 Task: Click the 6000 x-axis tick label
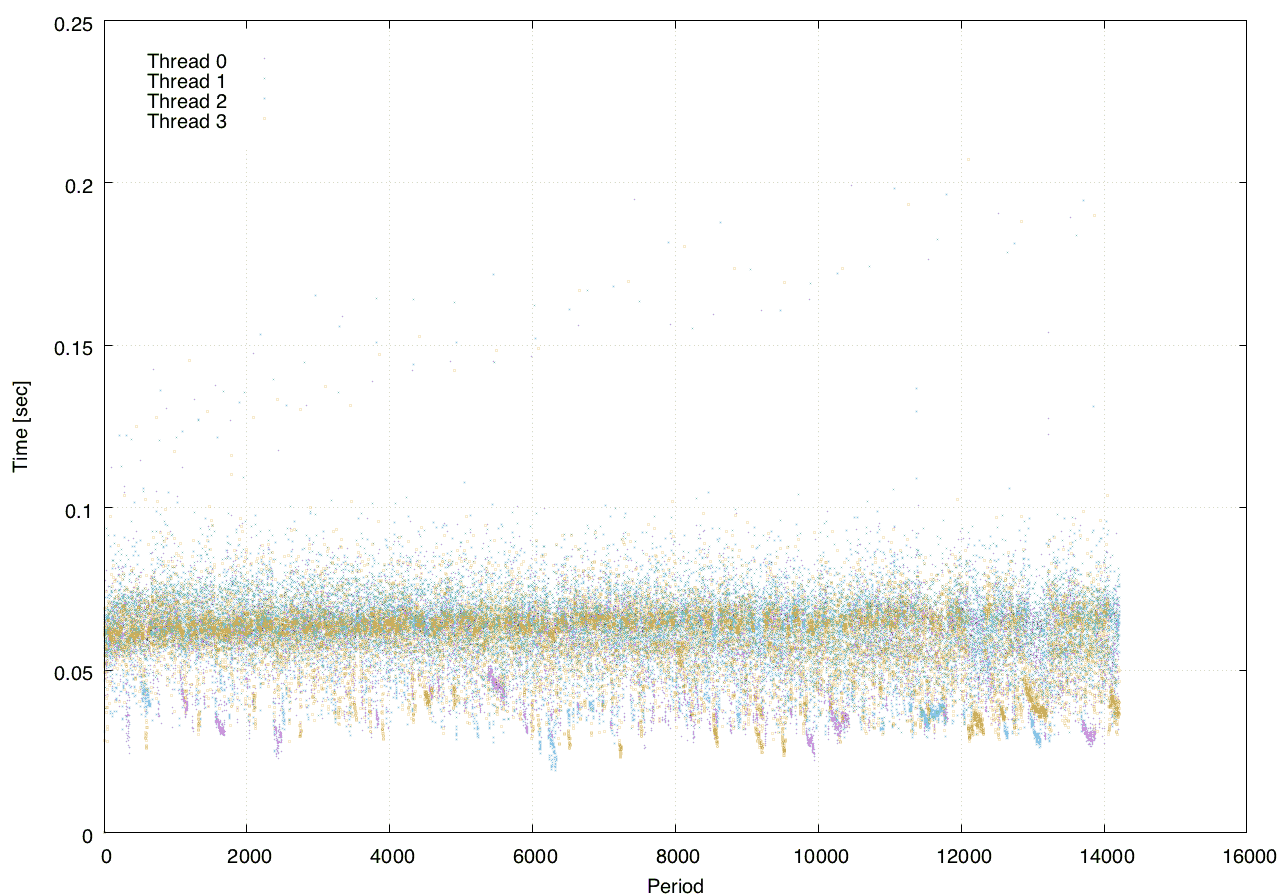[533, 856]
